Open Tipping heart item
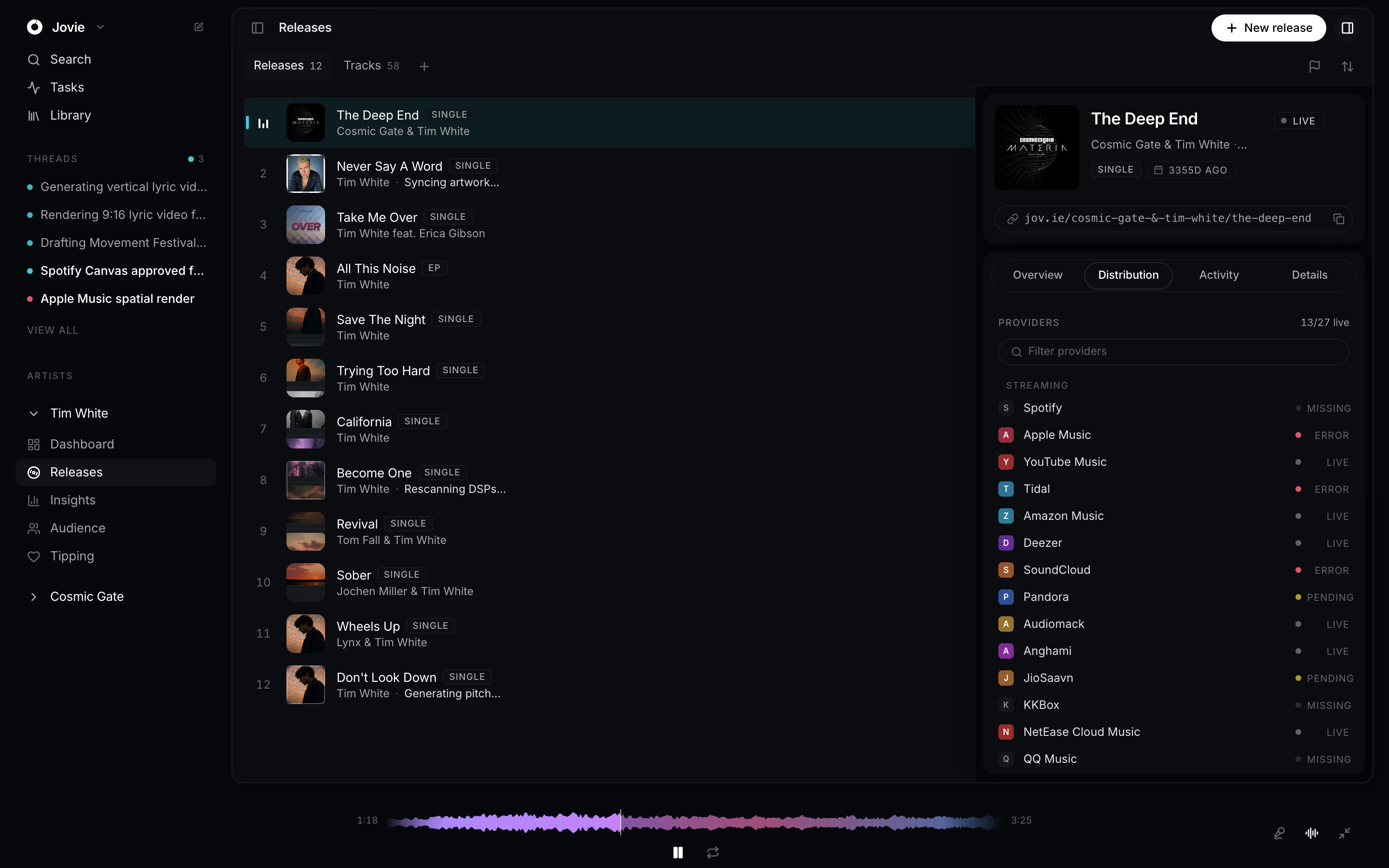This screenshot has width=1389, height=868. 115,556
